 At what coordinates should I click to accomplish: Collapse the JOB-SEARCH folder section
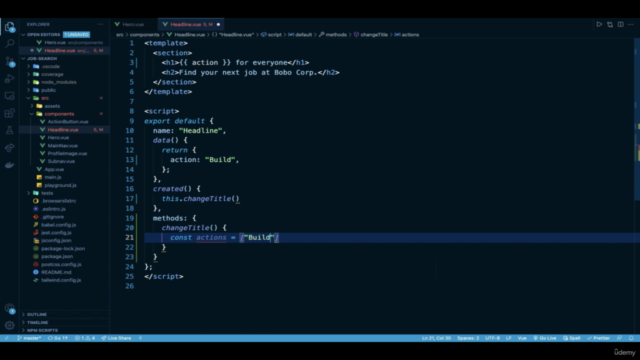coord(23,58)
